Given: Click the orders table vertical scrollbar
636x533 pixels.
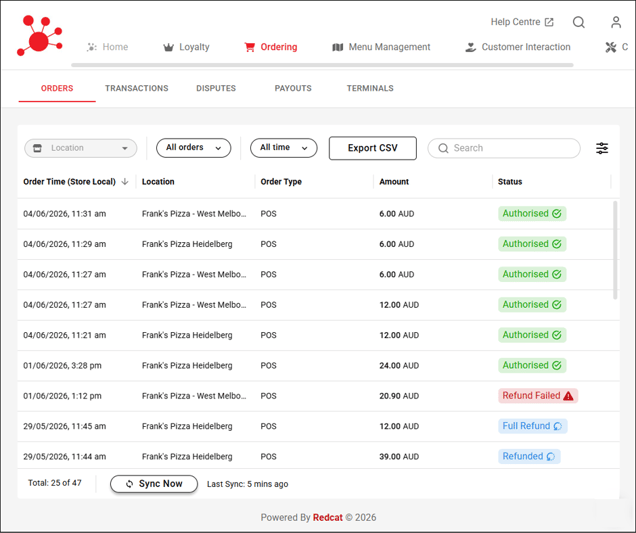Looking at the screenshot, I should pyautogui.click(x=615, y=250).
